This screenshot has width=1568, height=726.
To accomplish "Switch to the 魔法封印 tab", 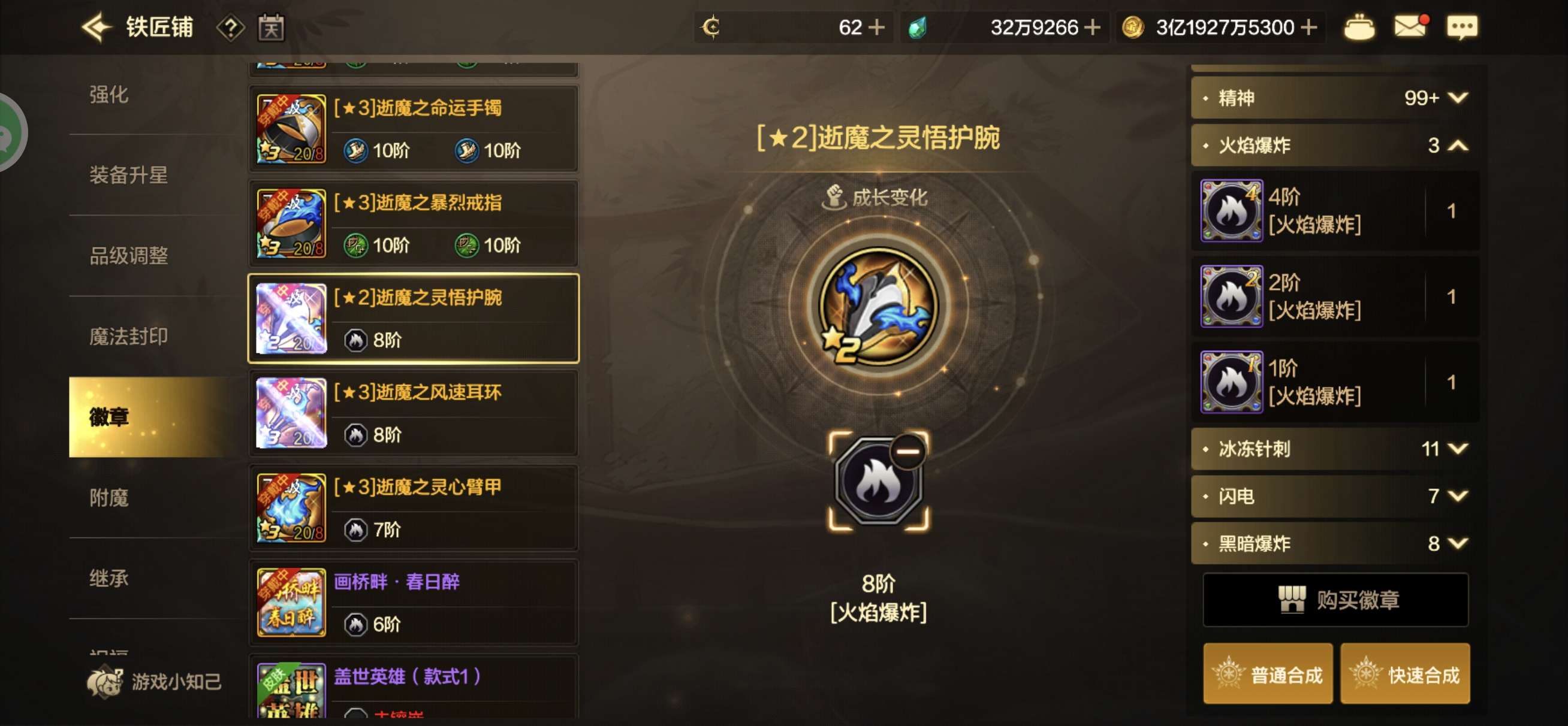I will click(x=128, y=337).
